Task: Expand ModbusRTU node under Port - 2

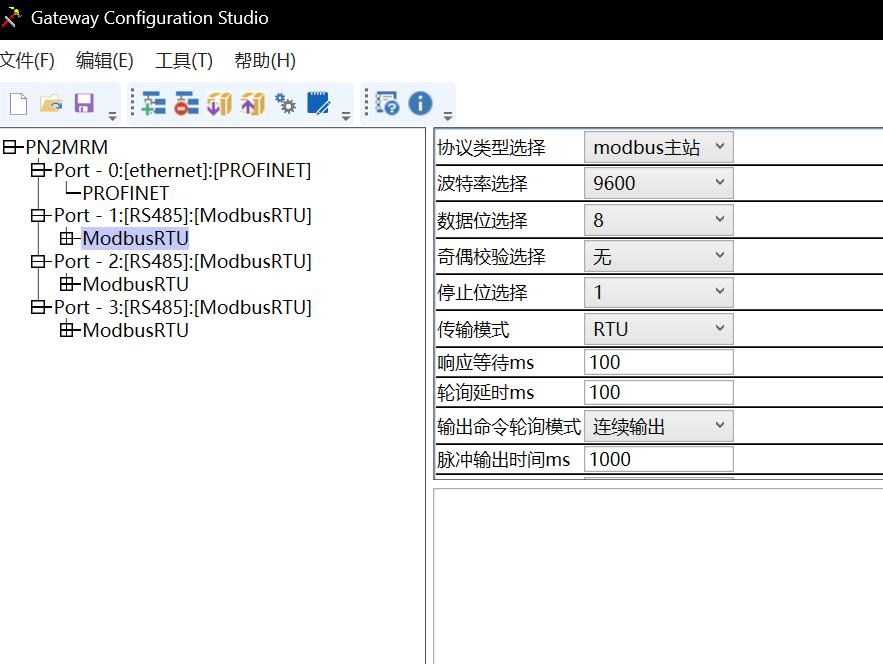Action: coord(68,284)
